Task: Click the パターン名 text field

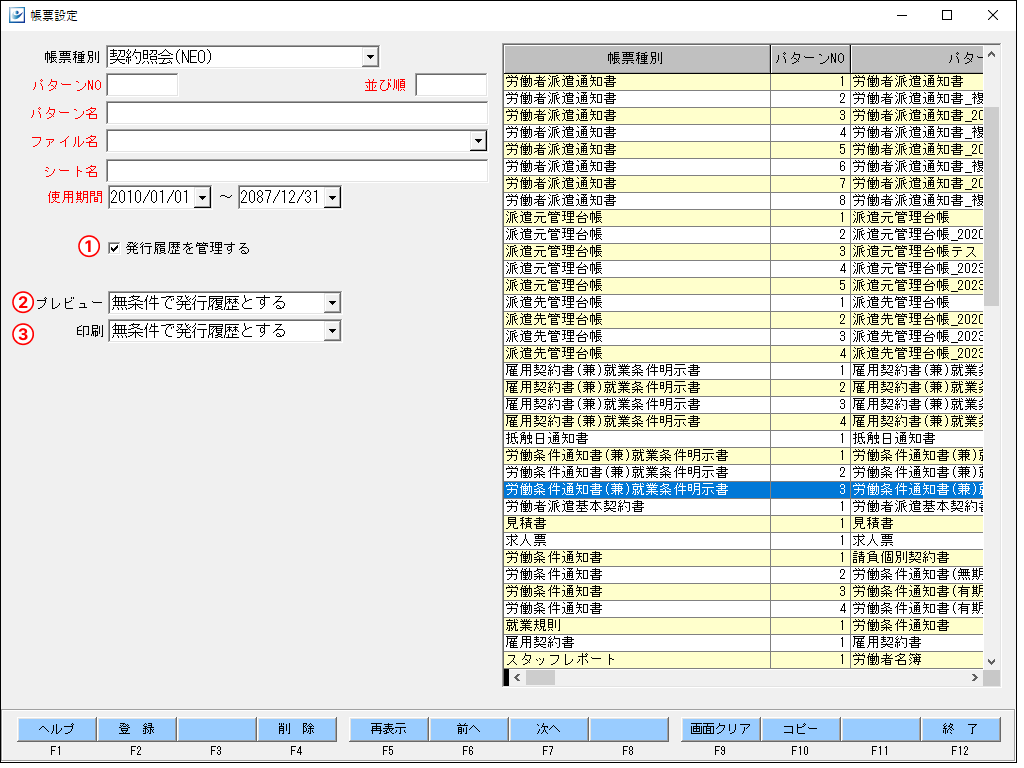Action: coord(296,113)
